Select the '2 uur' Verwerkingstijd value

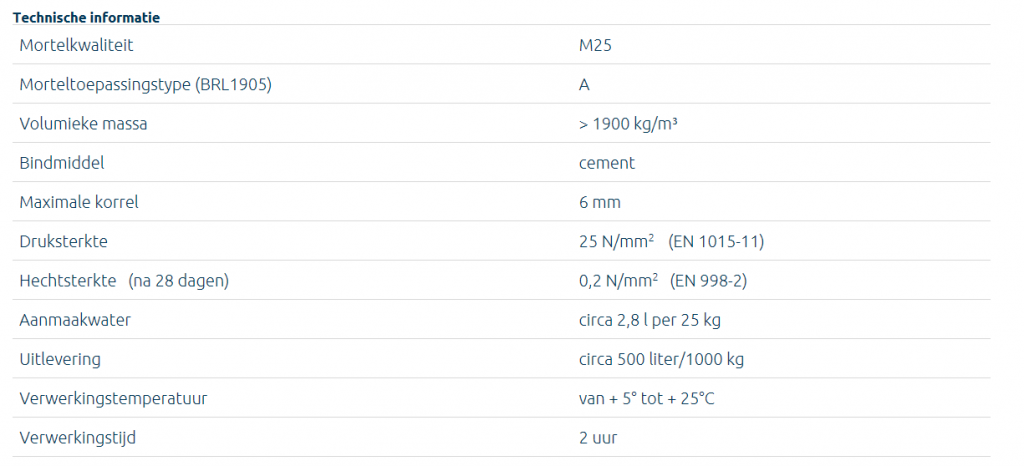point(599,438)
